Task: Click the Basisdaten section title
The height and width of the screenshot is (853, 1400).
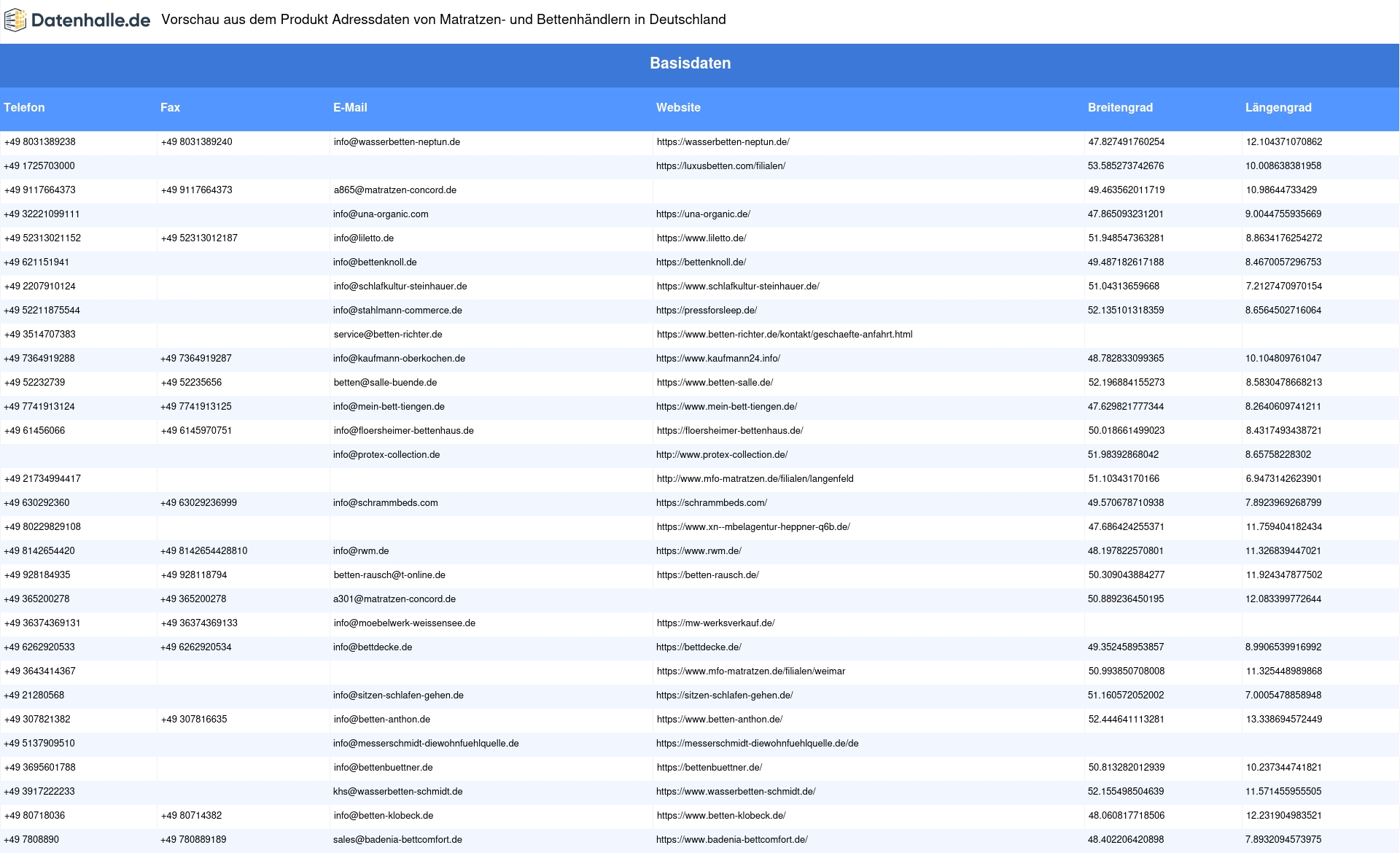Action: pos(690,63)
